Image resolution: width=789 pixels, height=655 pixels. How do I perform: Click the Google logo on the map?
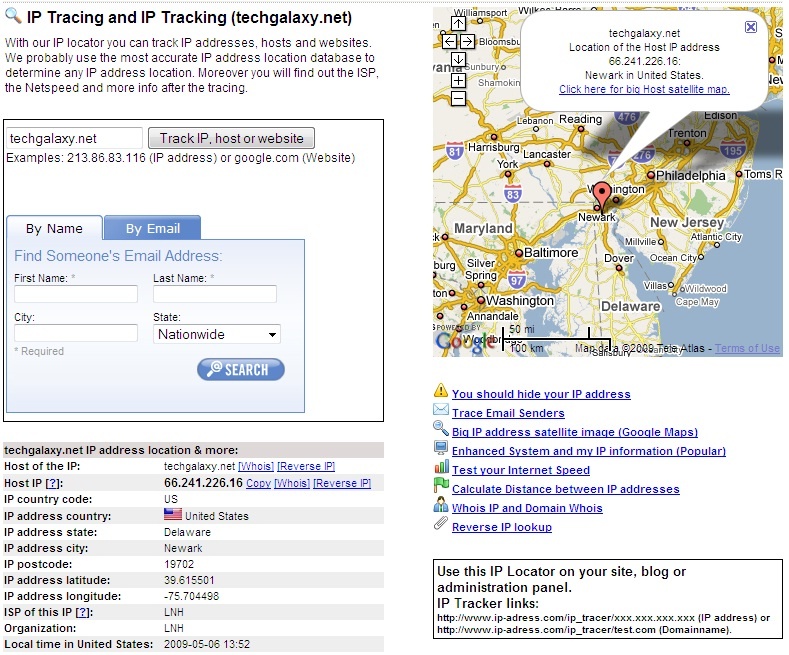click(465, 341)
